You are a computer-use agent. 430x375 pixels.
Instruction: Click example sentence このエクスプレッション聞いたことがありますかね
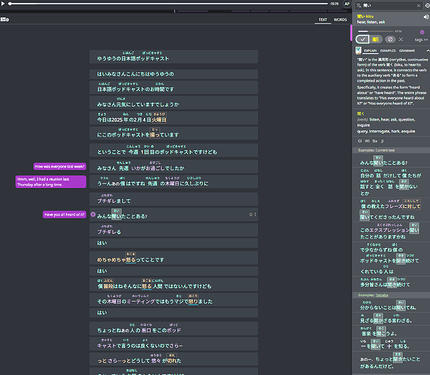pos(391,232)
